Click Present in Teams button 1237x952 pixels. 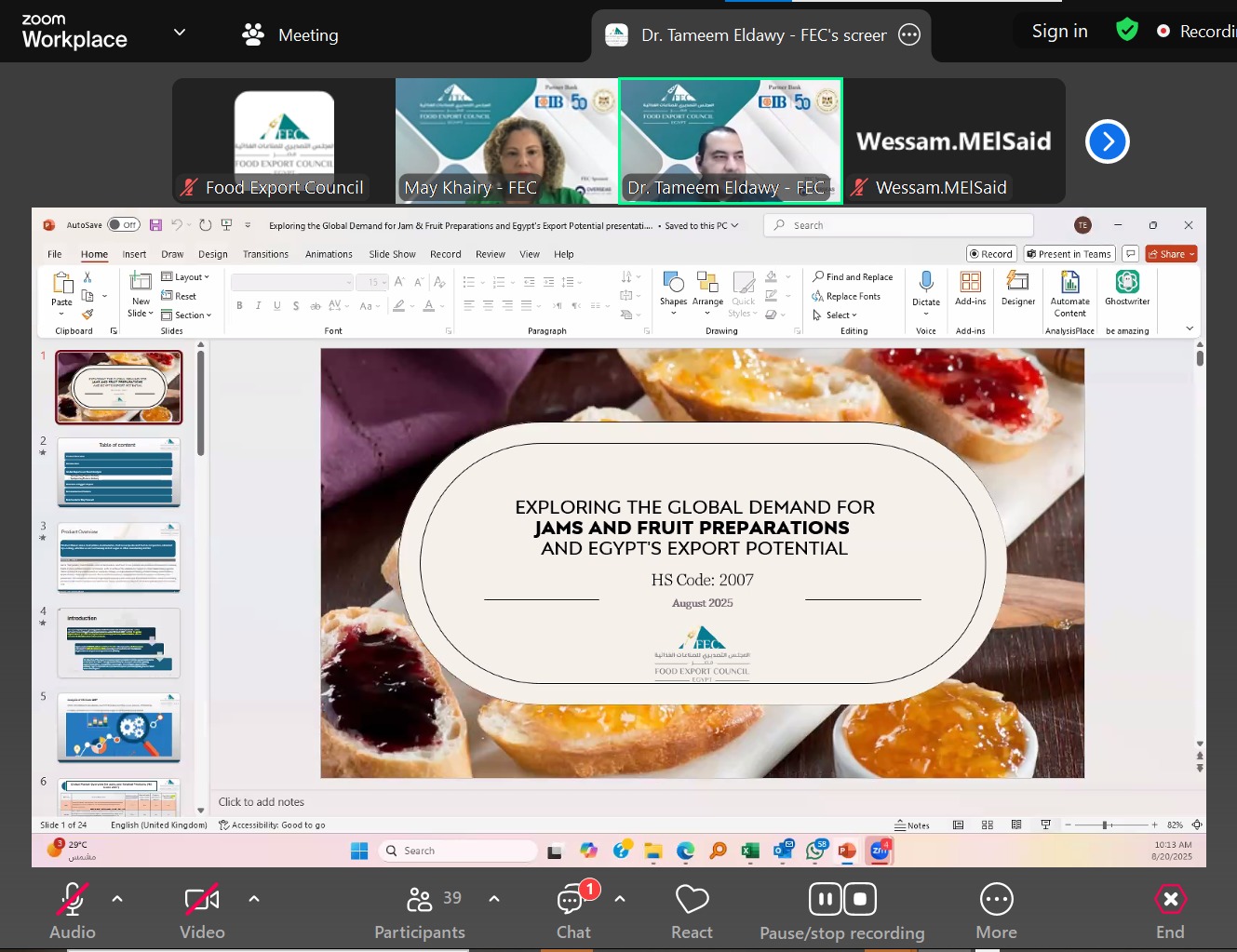1069,254
